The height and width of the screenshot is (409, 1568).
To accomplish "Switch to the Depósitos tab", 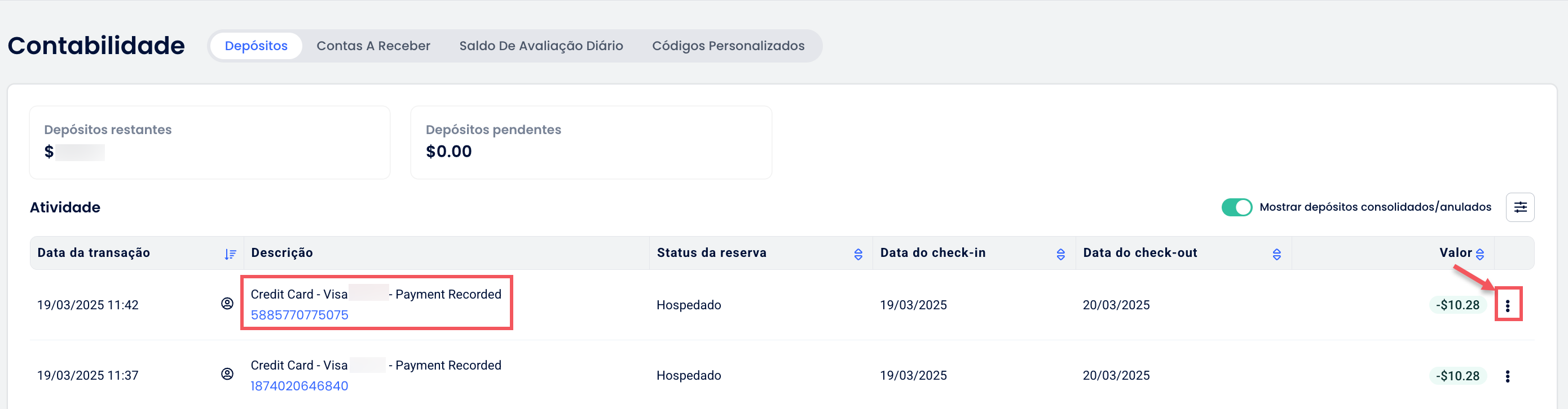I will (x=256, y=46).
